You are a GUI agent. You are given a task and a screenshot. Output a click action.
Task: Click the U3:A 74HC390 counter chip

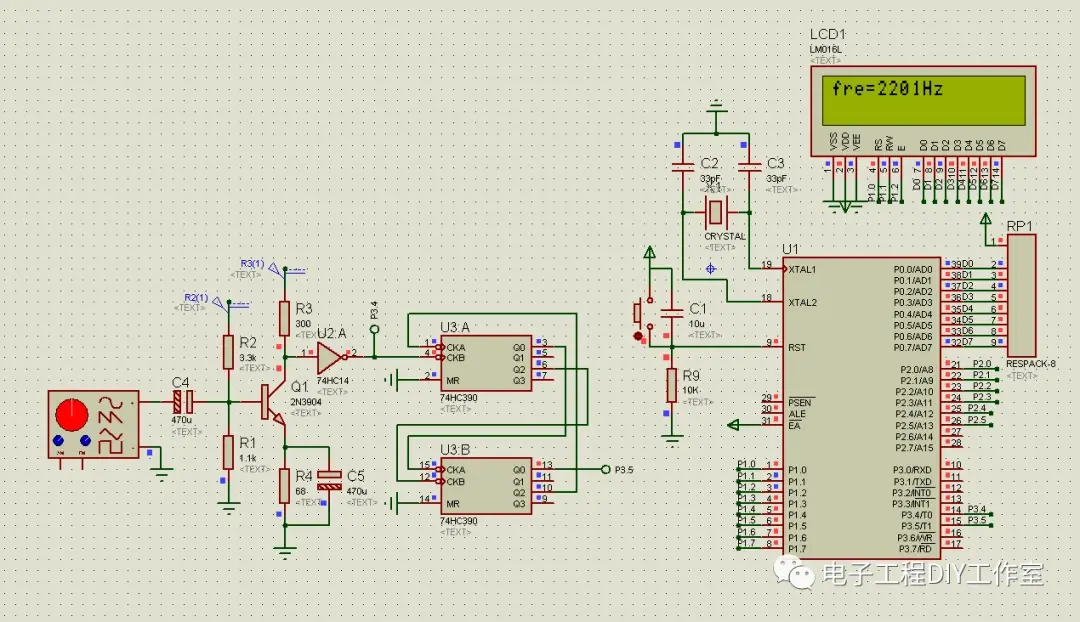486,363
